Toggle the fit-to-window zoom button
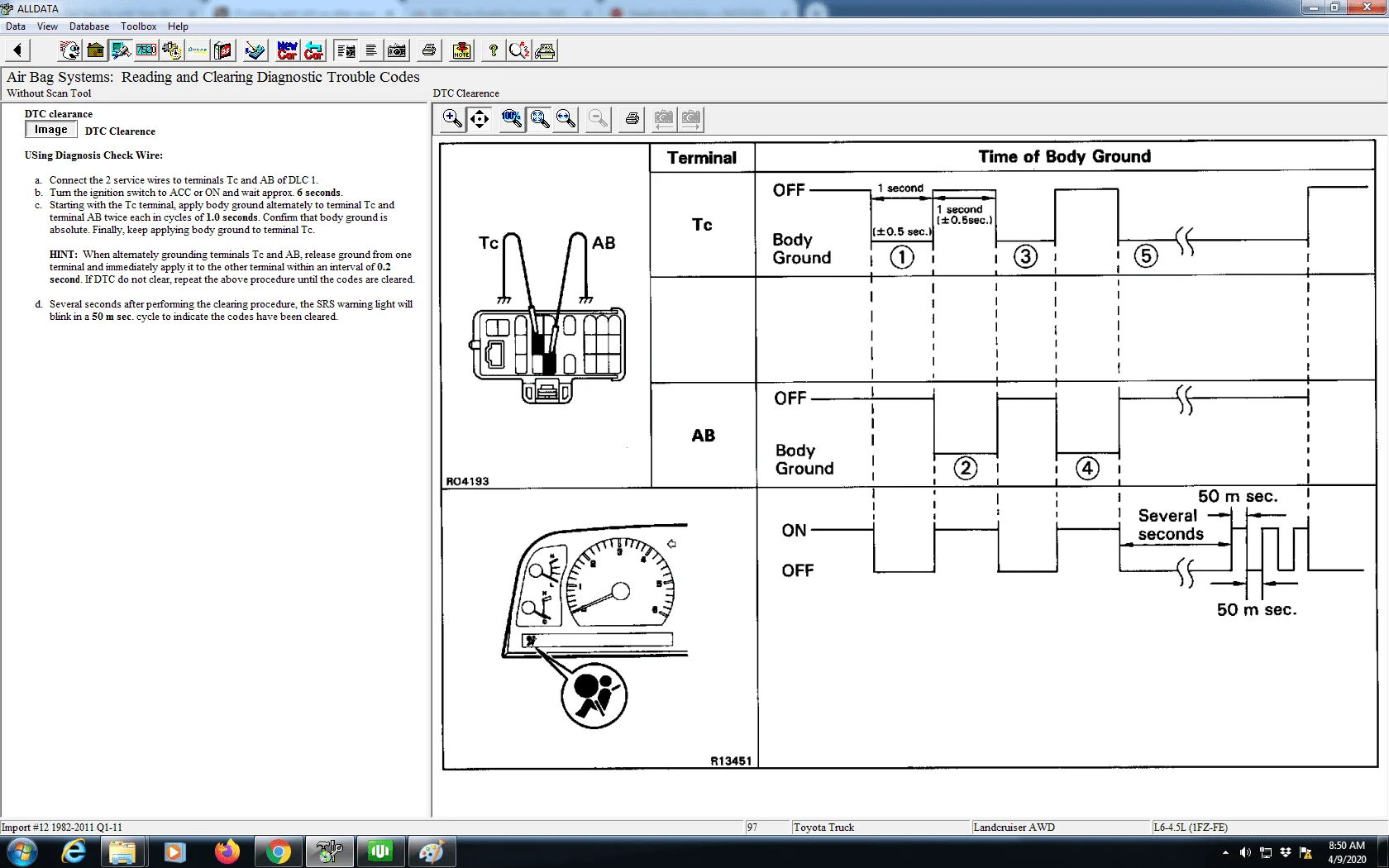The image size is (1389, 868). [x=540, y=119]
